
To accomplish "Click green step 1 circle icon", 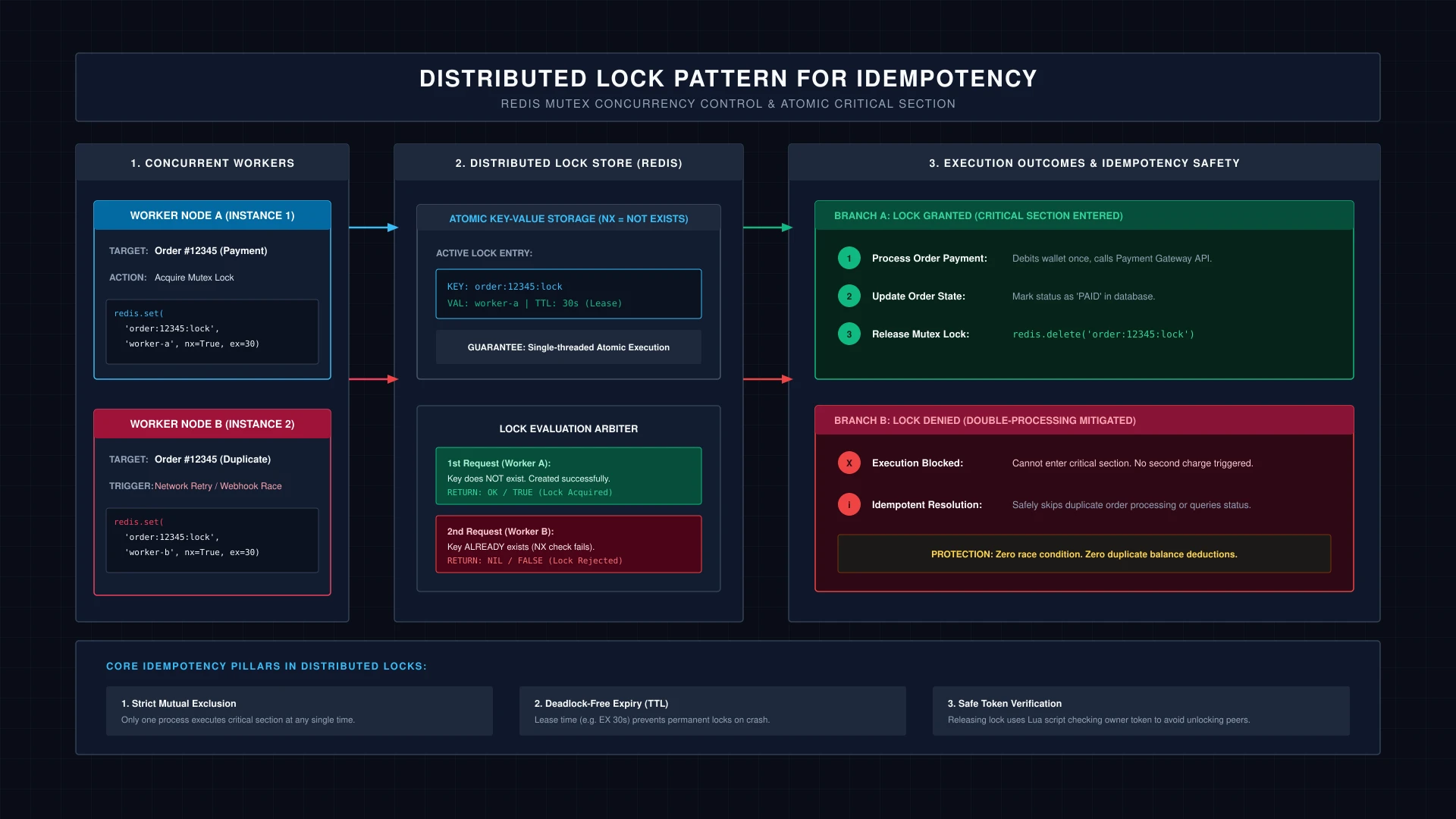I will tap(849, 259).
